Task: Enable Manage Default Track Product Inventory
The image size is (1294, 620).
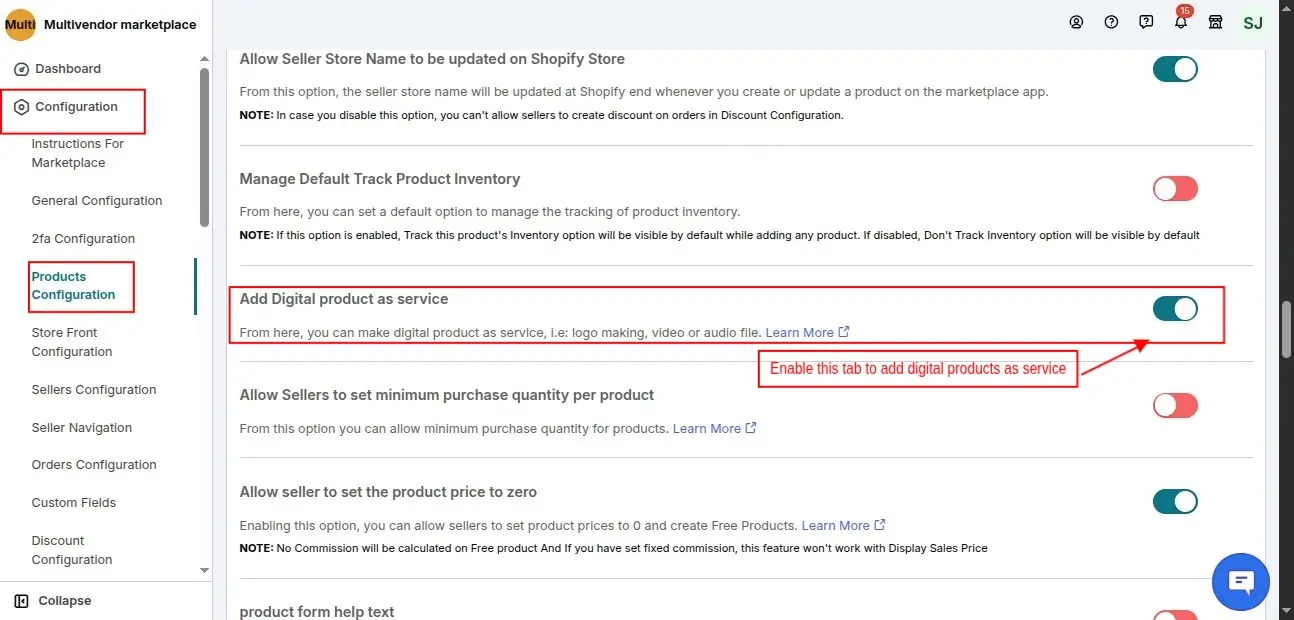Action: pos(1175,188)
